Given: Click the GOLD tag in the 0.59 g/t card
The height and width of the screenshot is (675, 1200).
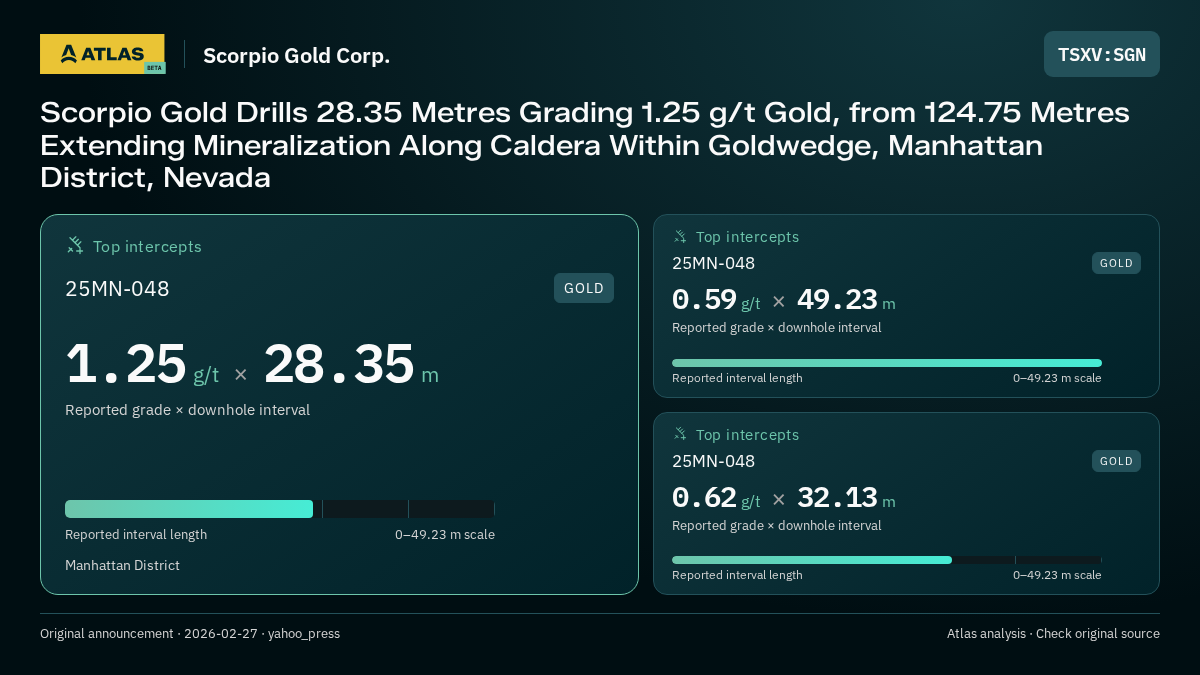Looking at the screenshot, I should coord(1116,263).
